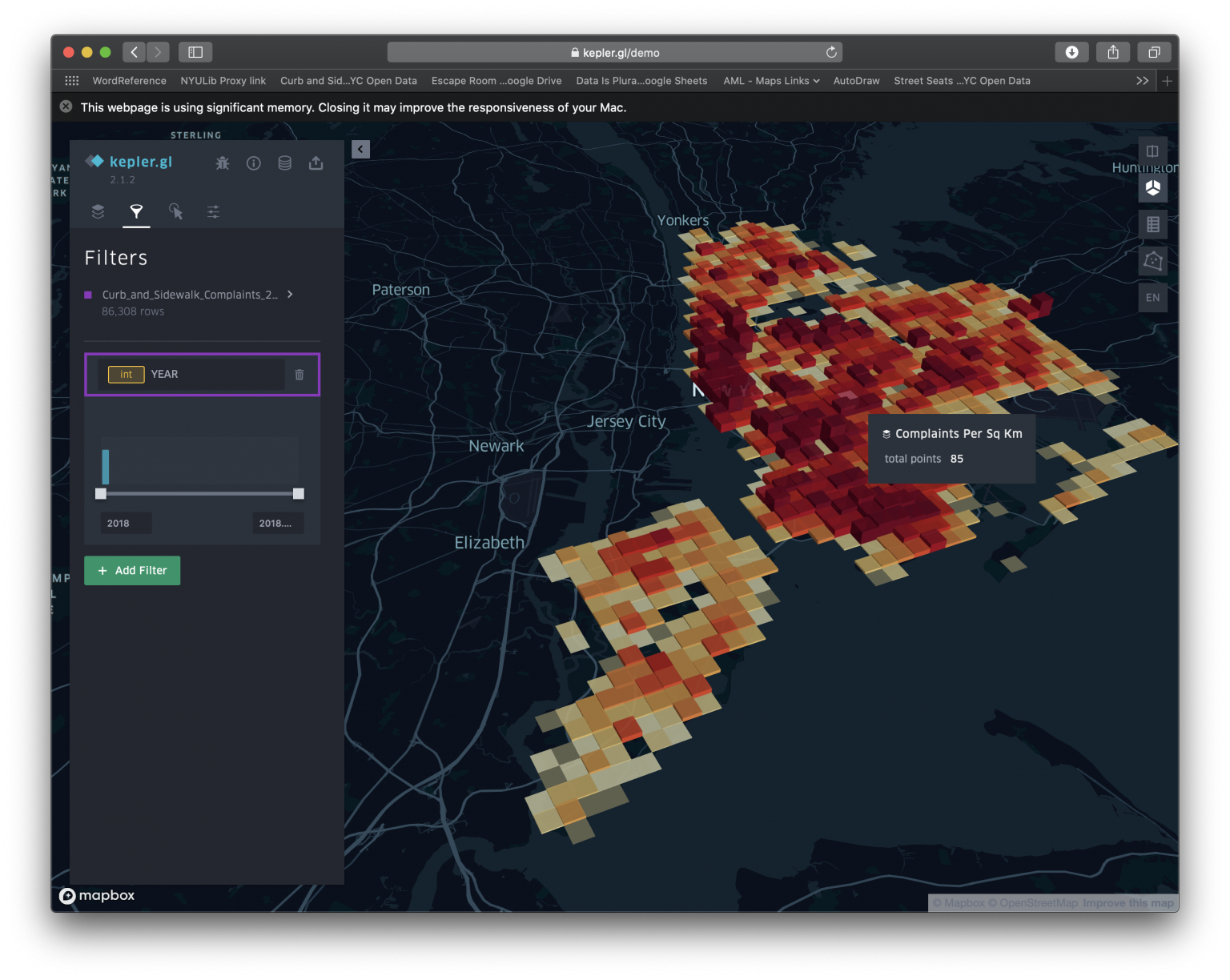Open the Add Data database icon
Image resolution: width=1230 pixels, height=980 pixels.
click(284, 163)
